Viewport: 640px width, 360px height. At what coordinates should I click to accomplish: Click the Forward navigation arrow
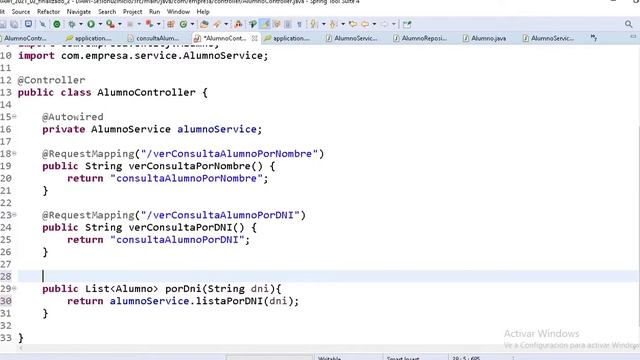tap(384, 24)
